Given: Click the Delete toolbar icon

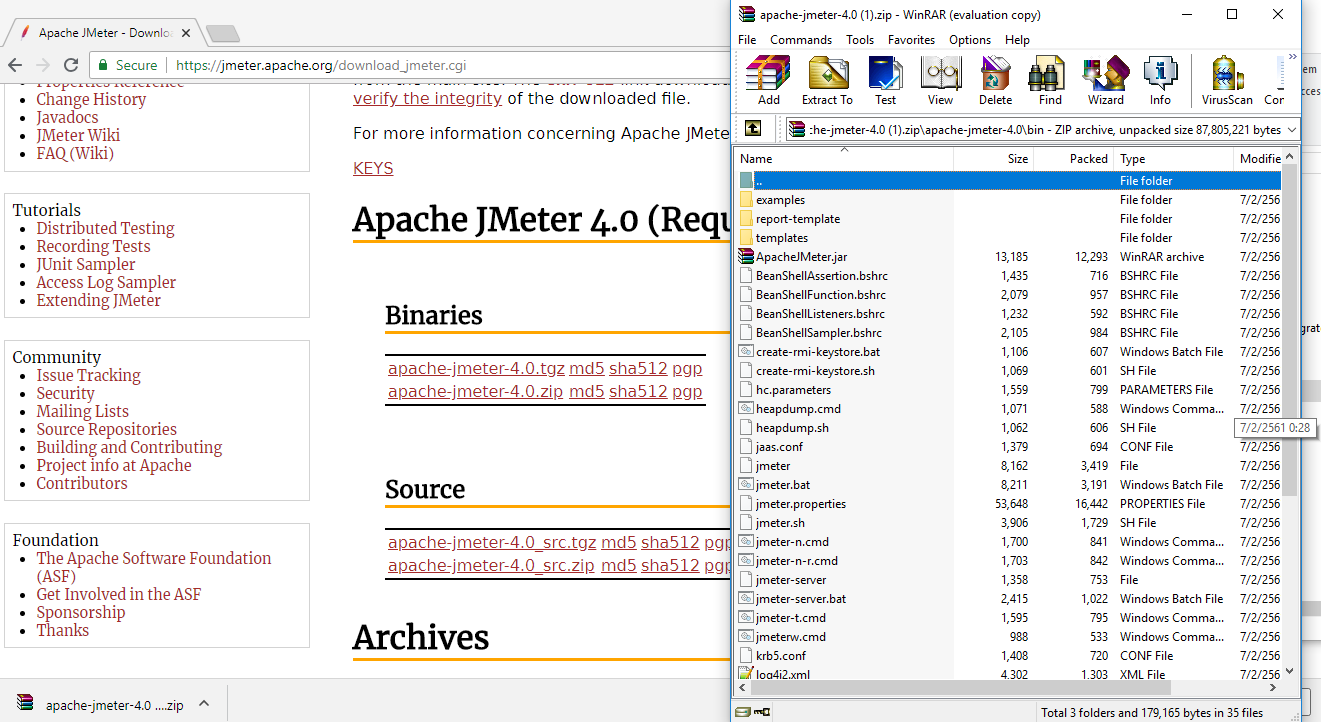Looking at the screenshot, I should point(995,80).
